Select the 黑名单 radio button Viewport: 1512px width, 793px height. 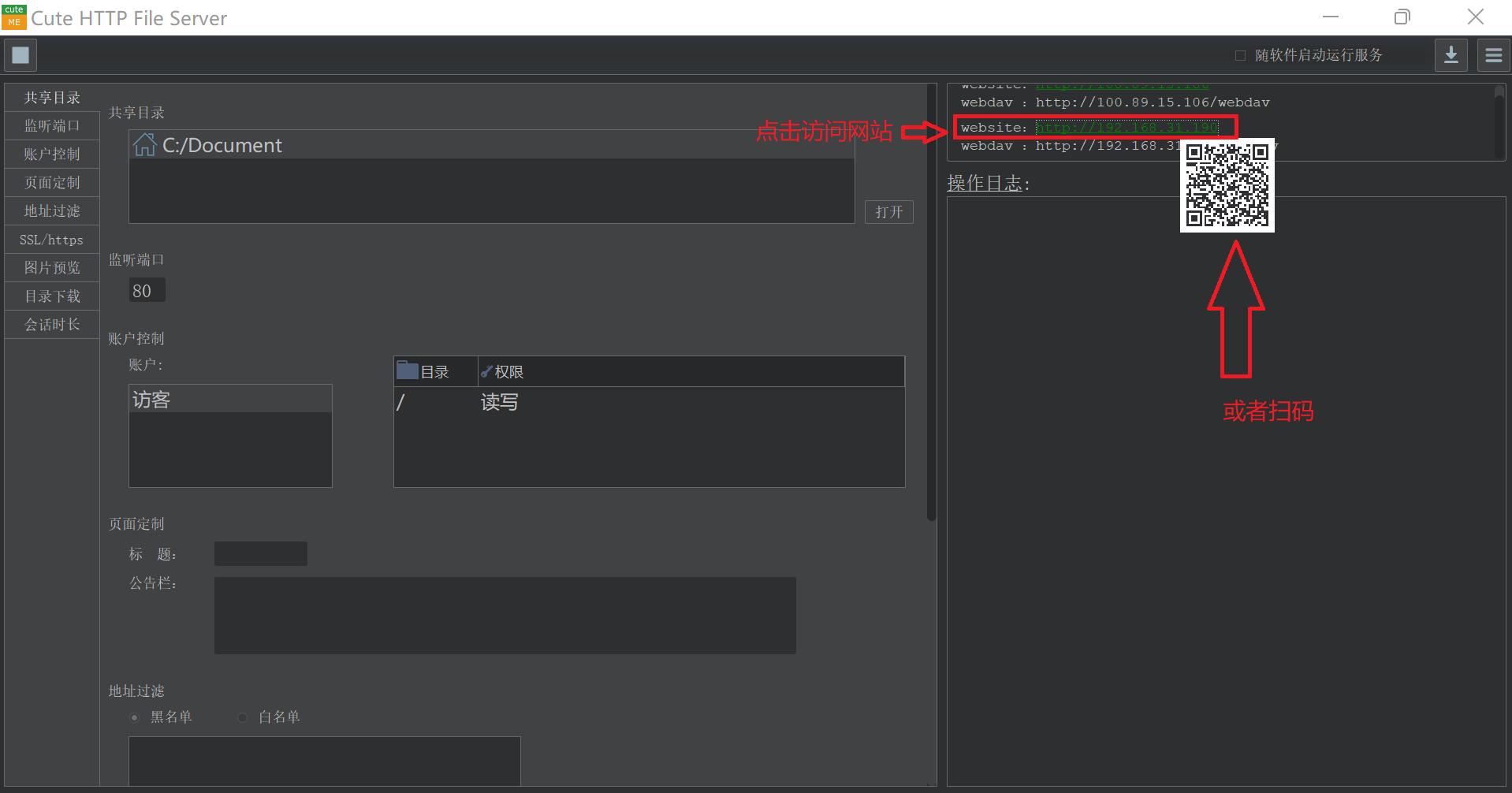[135, 717]
